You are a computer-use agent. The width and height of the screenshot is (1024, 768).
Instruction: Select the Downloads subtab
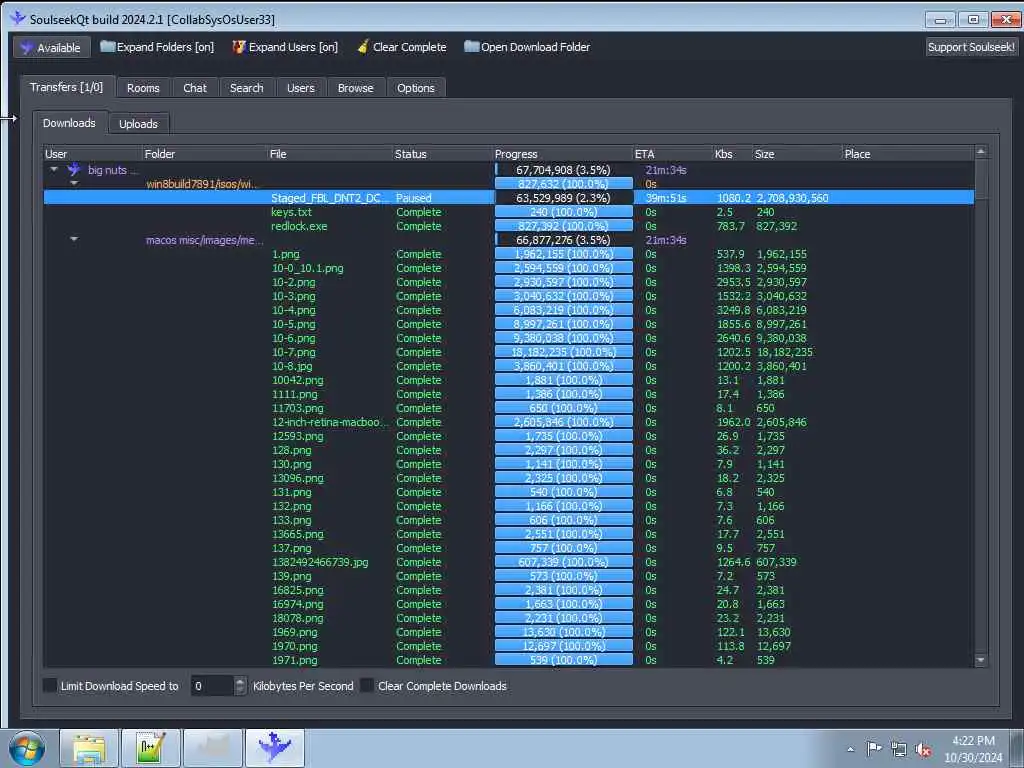(69, 123)
